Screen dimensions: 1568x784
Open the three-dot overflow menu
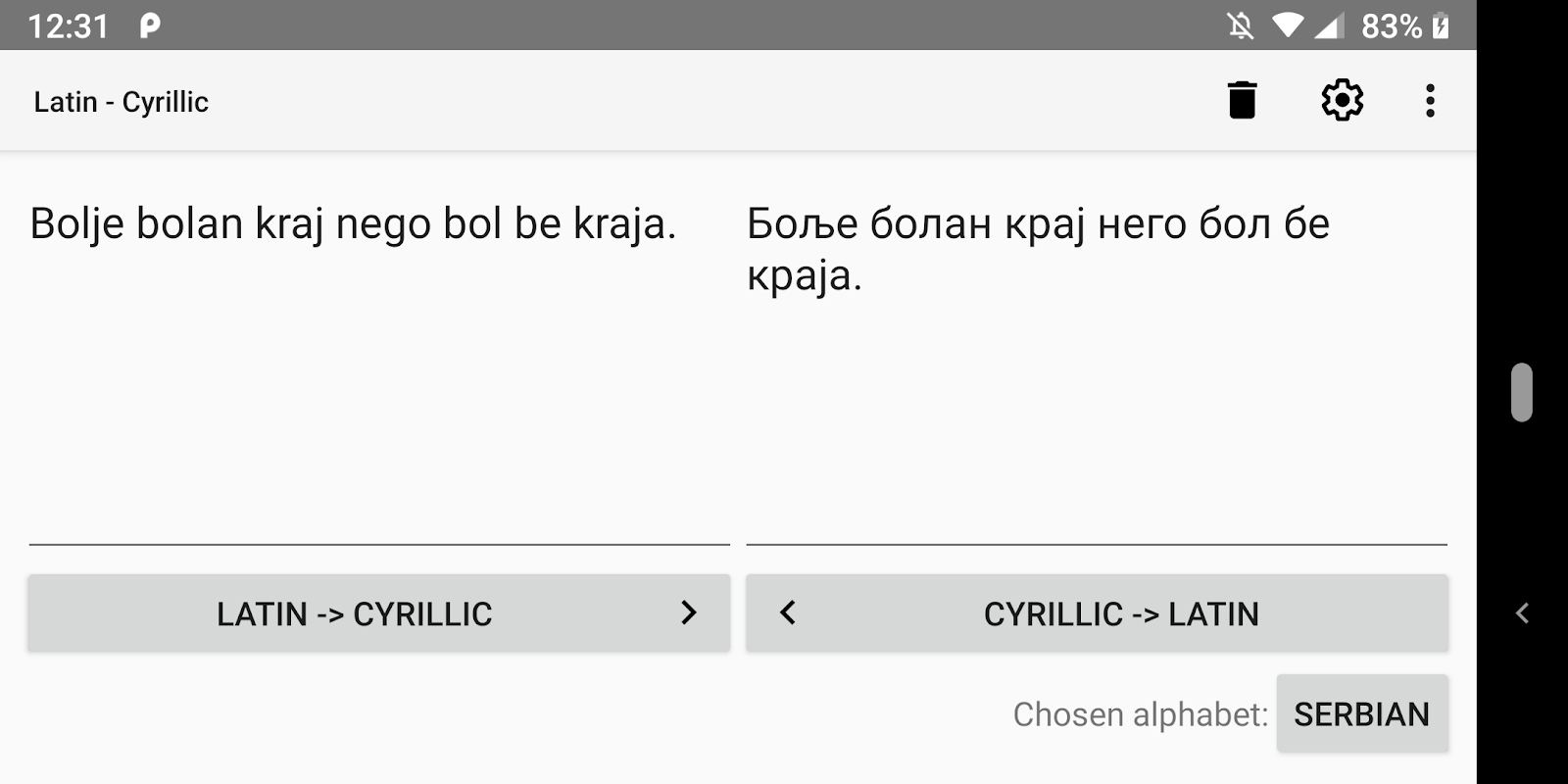click(x=1430, y=100)
